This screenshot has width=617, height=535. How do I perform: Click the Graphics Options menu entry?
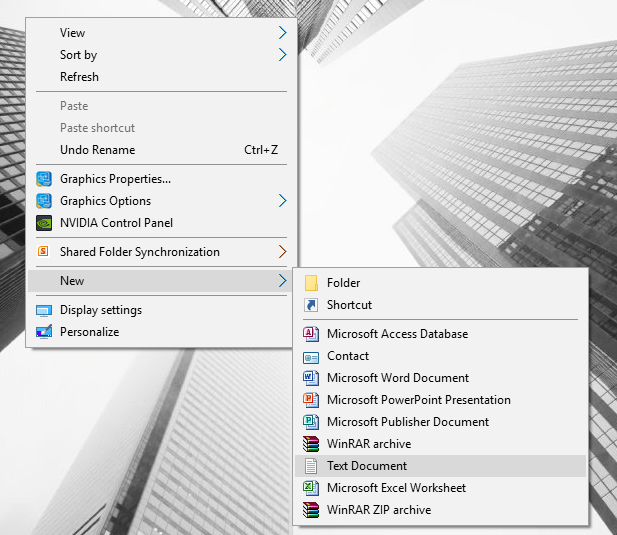pyautogui.click(x=161, y=201)
